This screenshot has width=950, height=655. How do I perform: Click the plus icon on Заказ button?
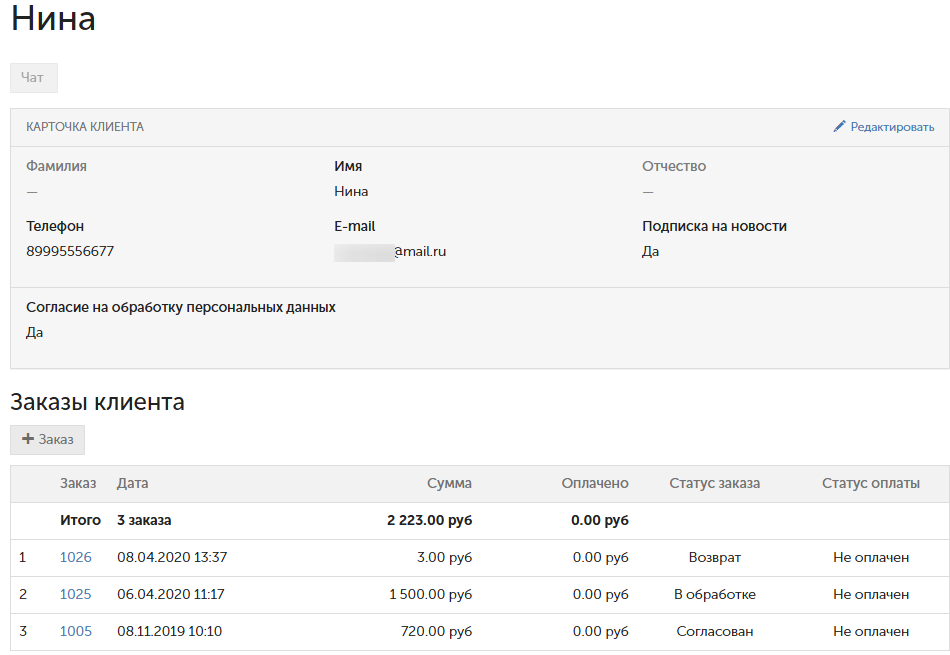[28, 439]
